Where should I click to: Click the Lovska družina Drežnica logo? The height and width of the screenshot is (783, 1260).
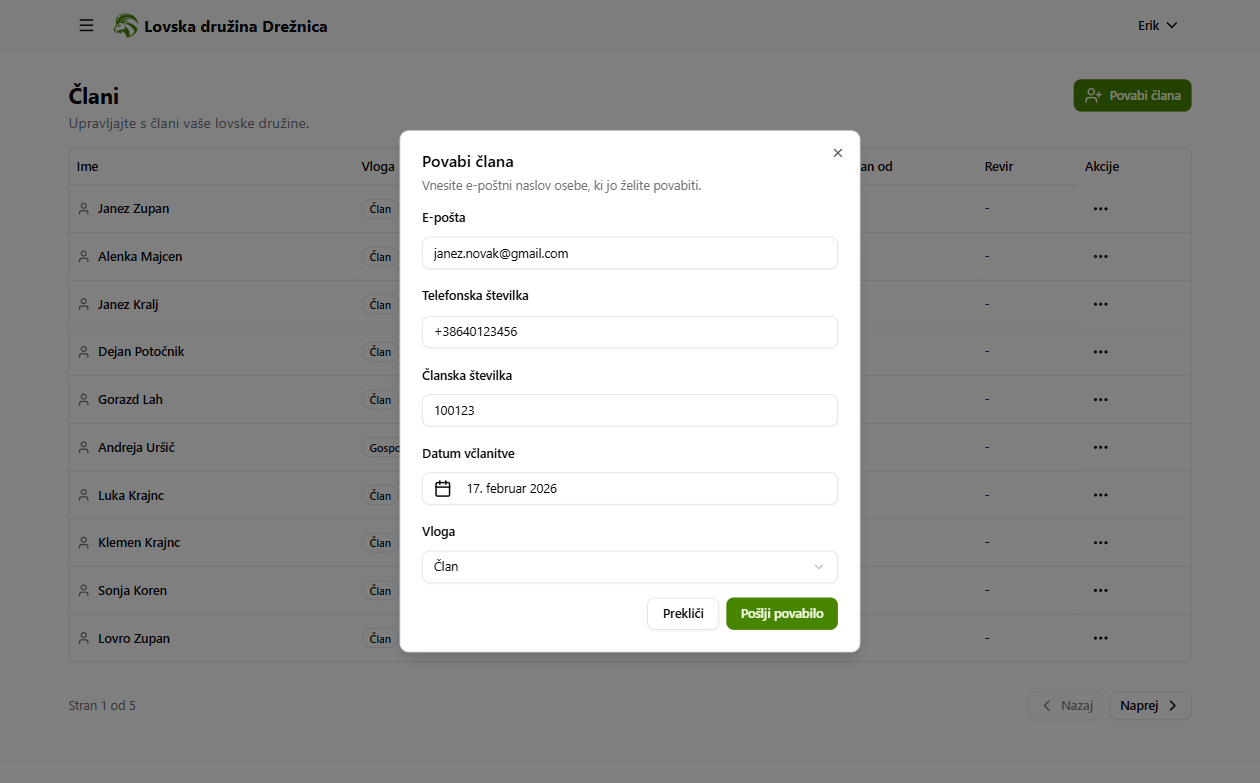click(x=126, y=26)
